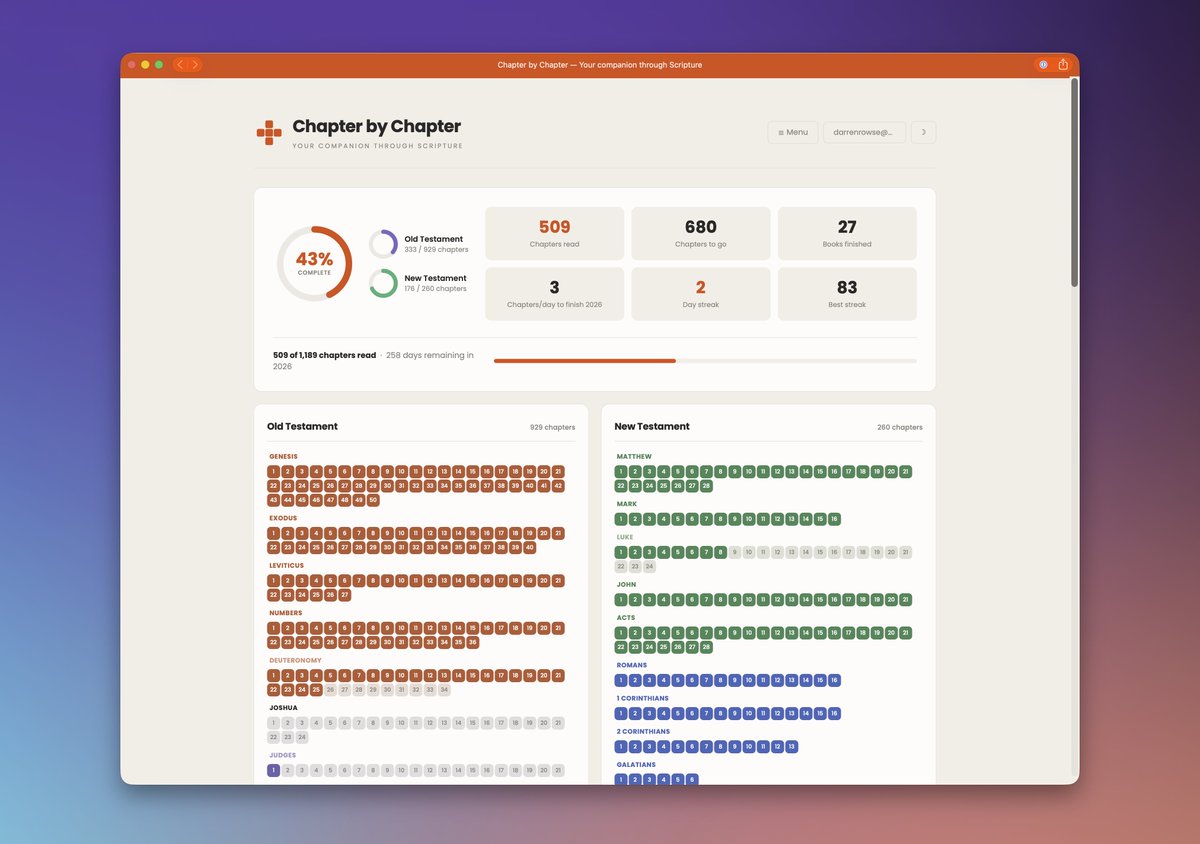Toggle Exodus chapter 12

pos(430,533)
